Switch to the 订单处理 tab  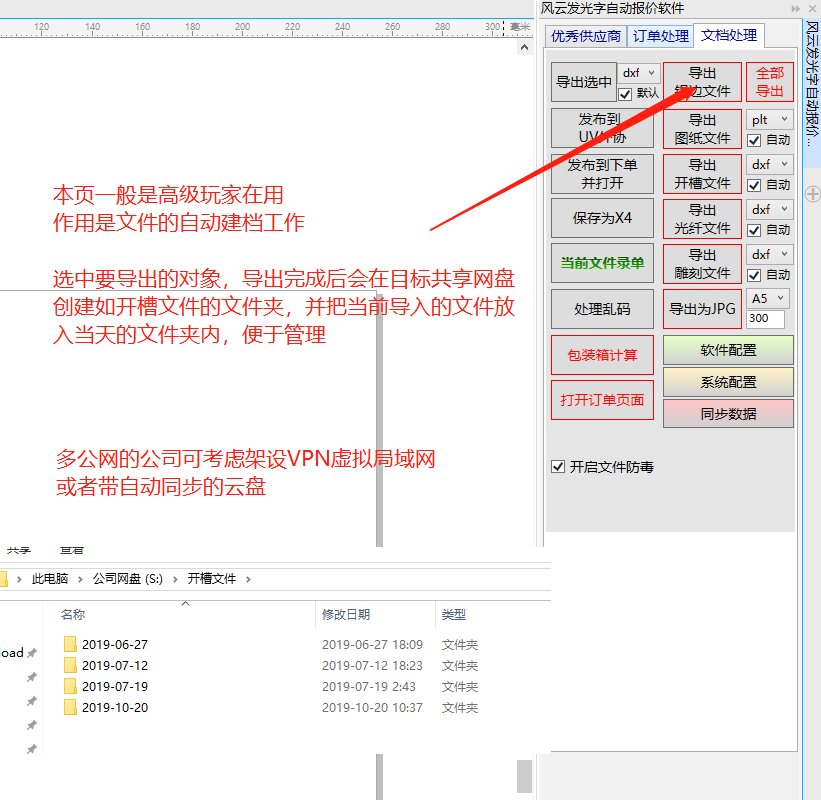click(660, 34)
